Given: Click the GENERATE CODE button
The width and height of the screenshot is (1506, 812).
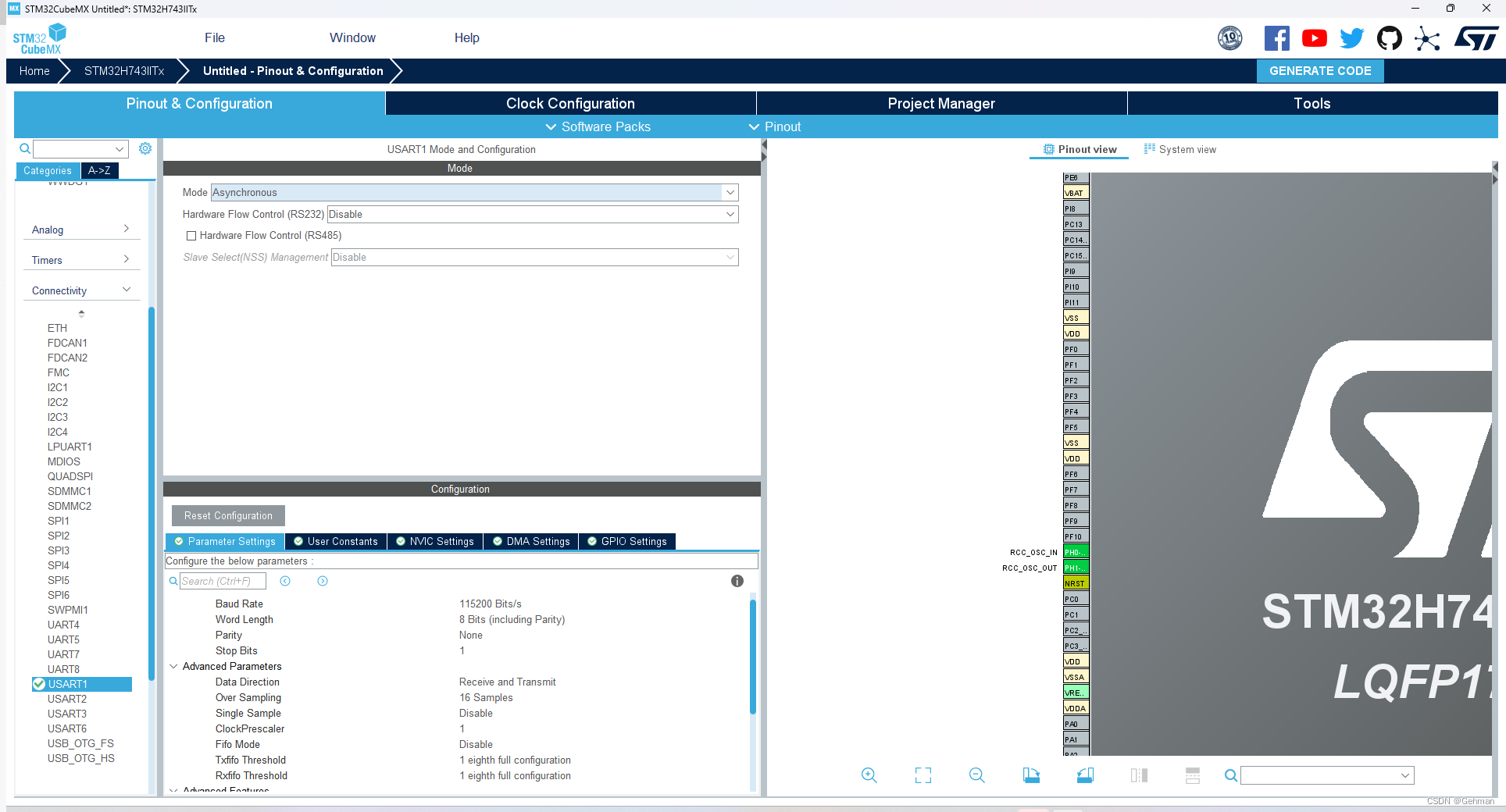Looking at the screenshot, I should pyautogui.click(x=1320, y=70).
